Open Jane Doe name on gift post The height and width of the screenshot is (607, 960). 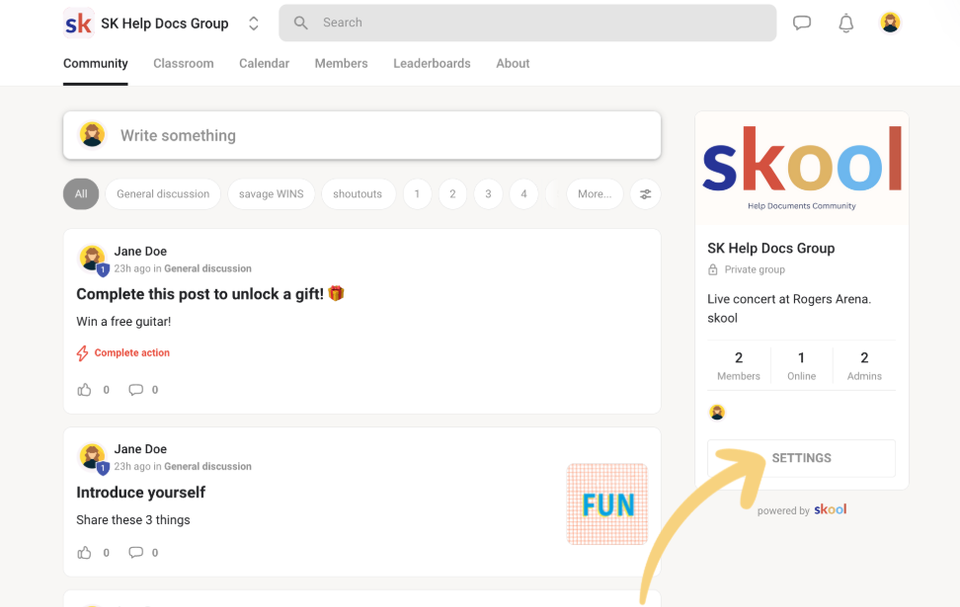tap(140, 251)
